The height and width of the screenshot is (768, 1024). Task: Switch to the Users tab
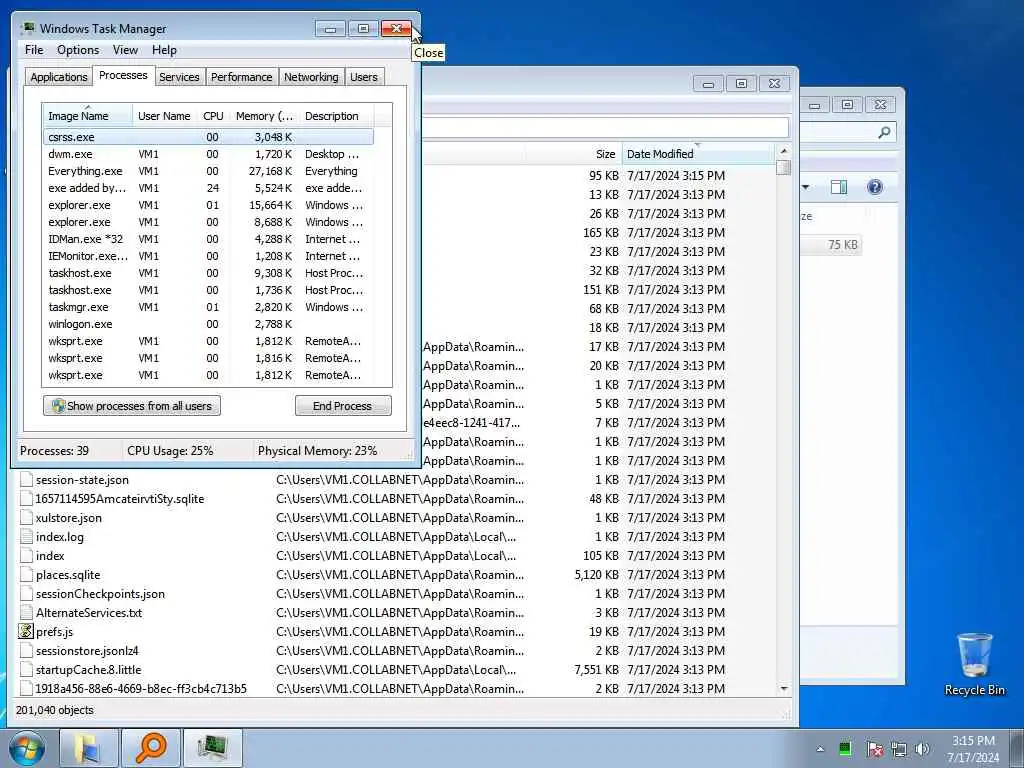[x=364, y=77]
